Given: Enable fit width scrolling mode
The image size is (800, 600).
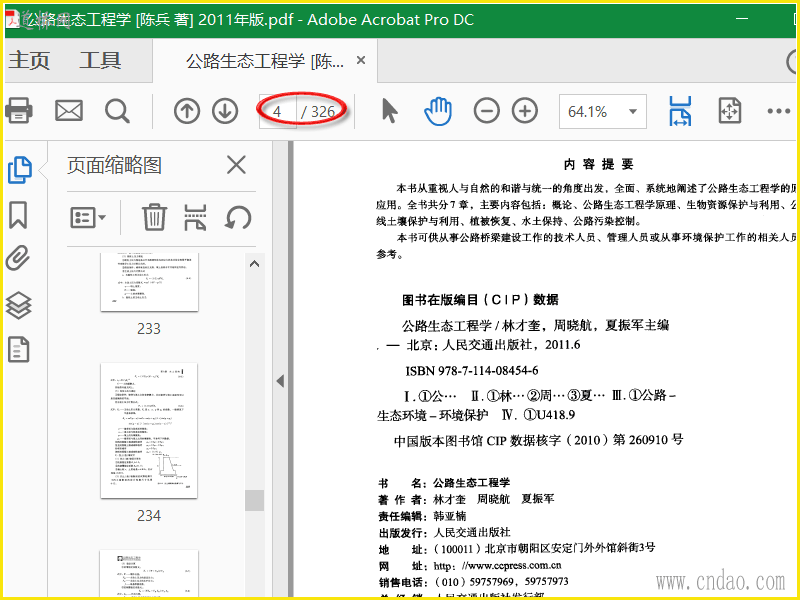Looking at the screenshot, I should click(680, 111).
